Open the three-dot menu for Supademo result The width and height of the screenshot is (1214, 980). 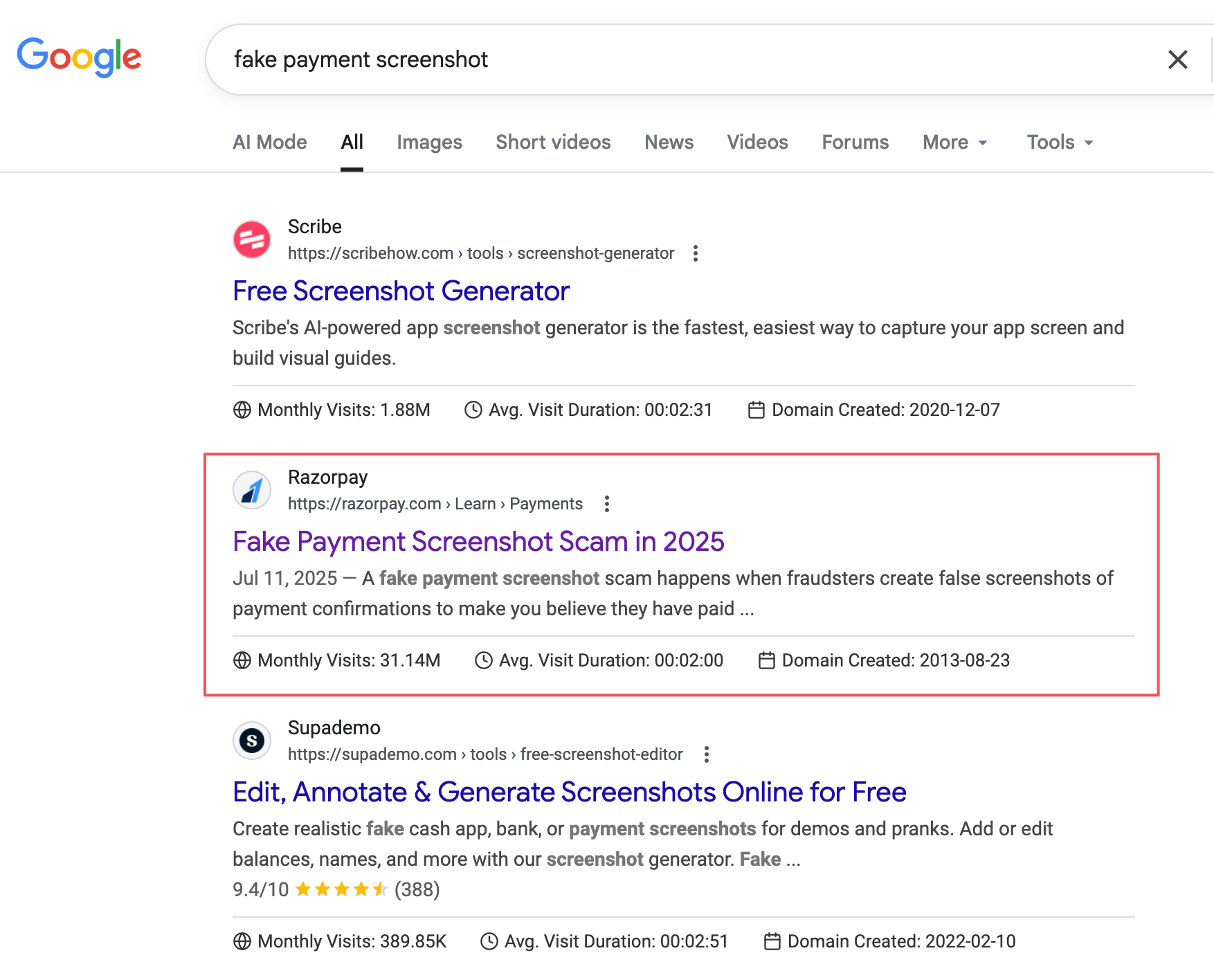(x=707, y=754)
